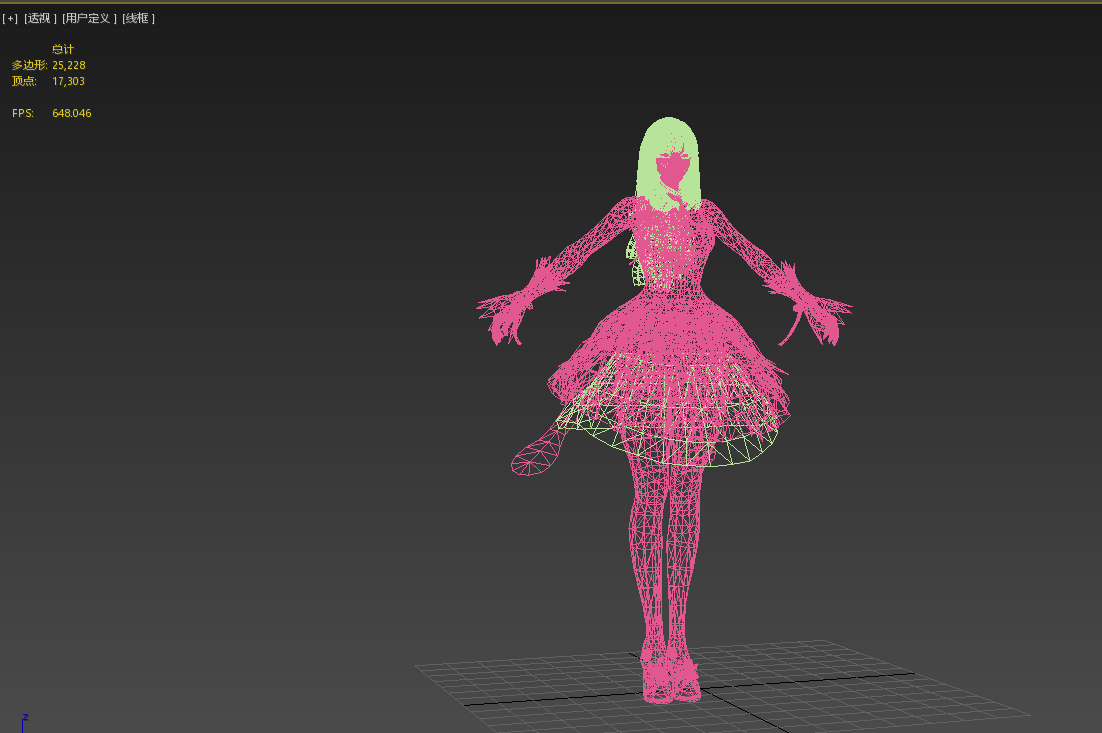This screenshot has width=1102, height=733.
Task: Select the green petticoat wireframe hem
Action: pyautogui.click(x=700, y=455)
